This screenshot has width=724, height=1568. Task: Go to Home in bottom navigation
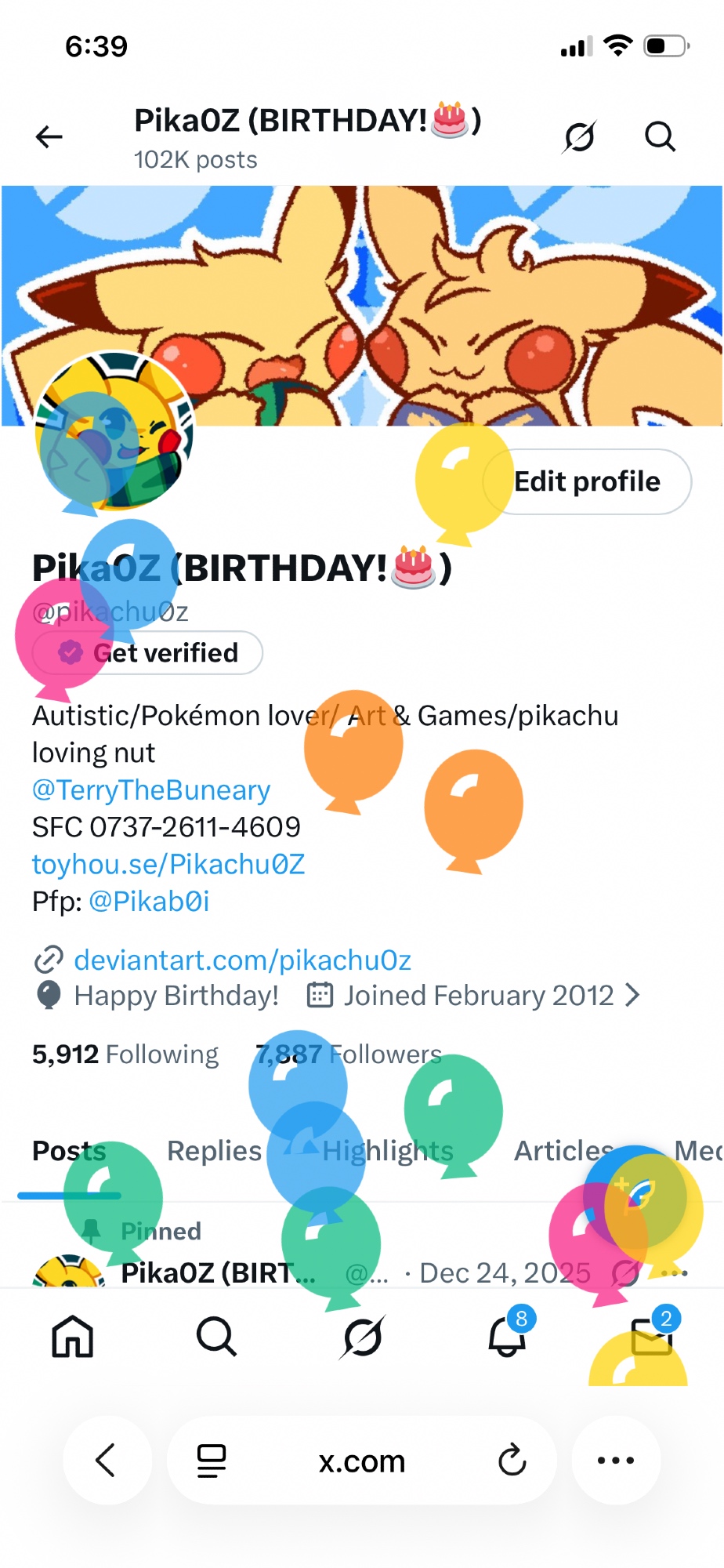72,1336
